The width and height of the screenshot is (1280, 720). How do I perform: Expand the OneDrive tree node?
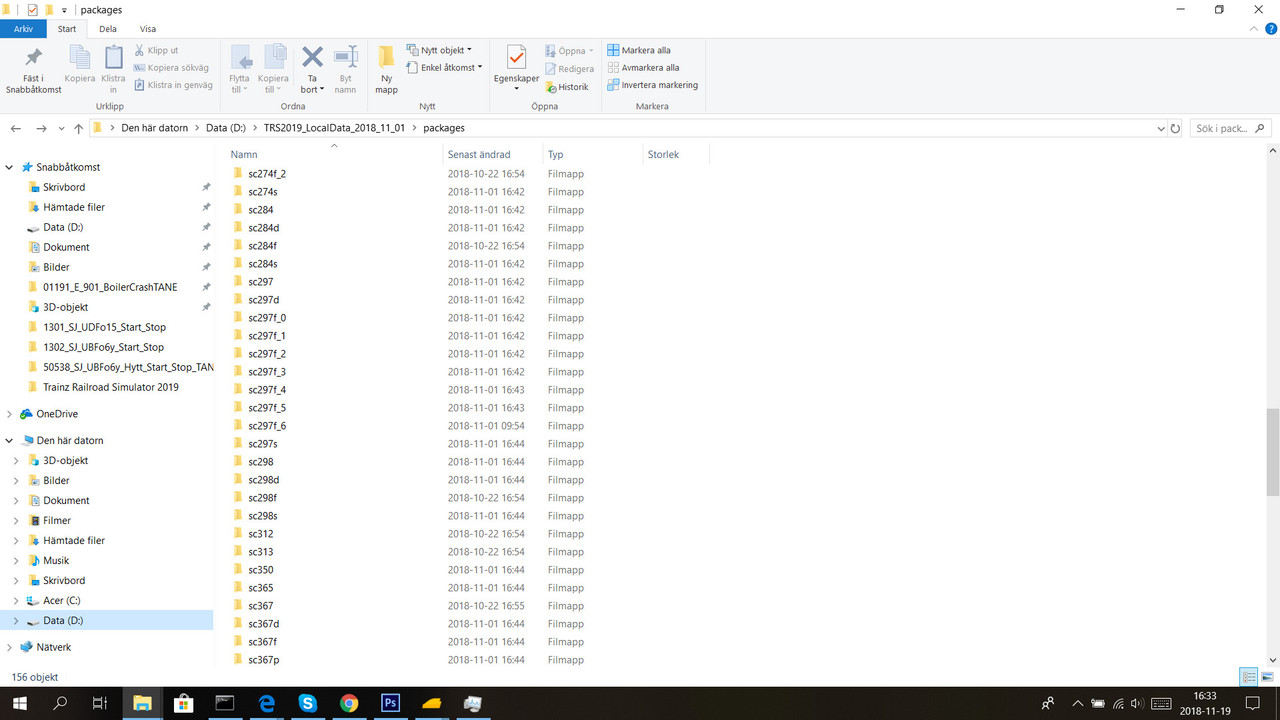(x=10, y=413)
